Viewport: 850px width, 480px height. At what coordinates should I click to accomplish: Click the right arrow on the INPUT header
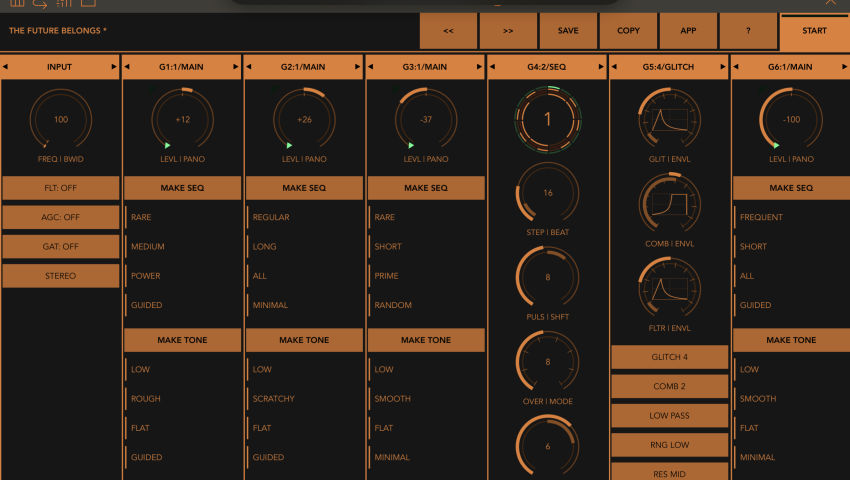(x=114, y=67)
